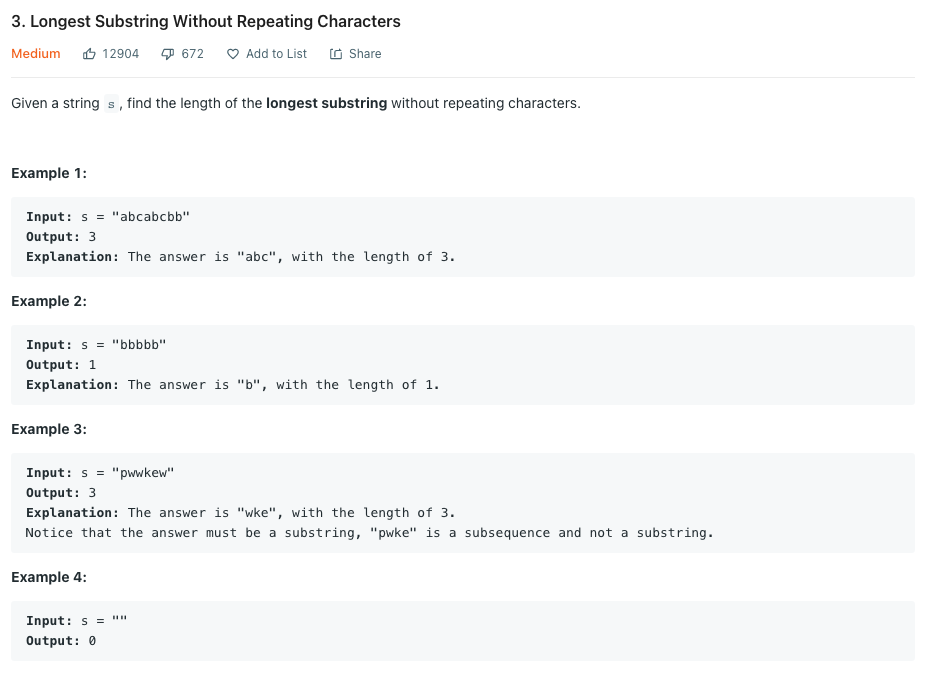Click the Example 4 heading
Screen dimensions: 931x688
49,577
